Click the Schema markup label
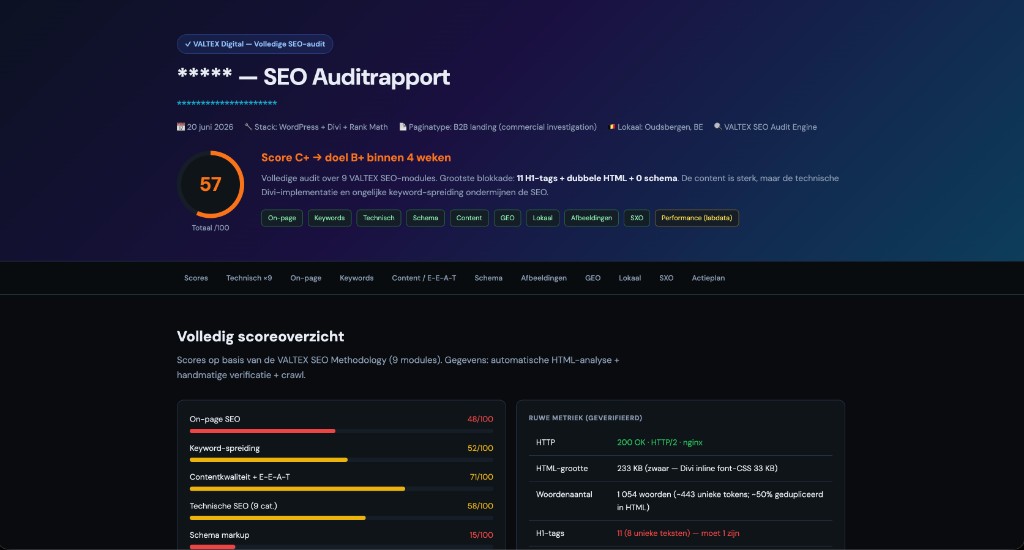This screenshot has width=1024, height=550. [219, 535]
